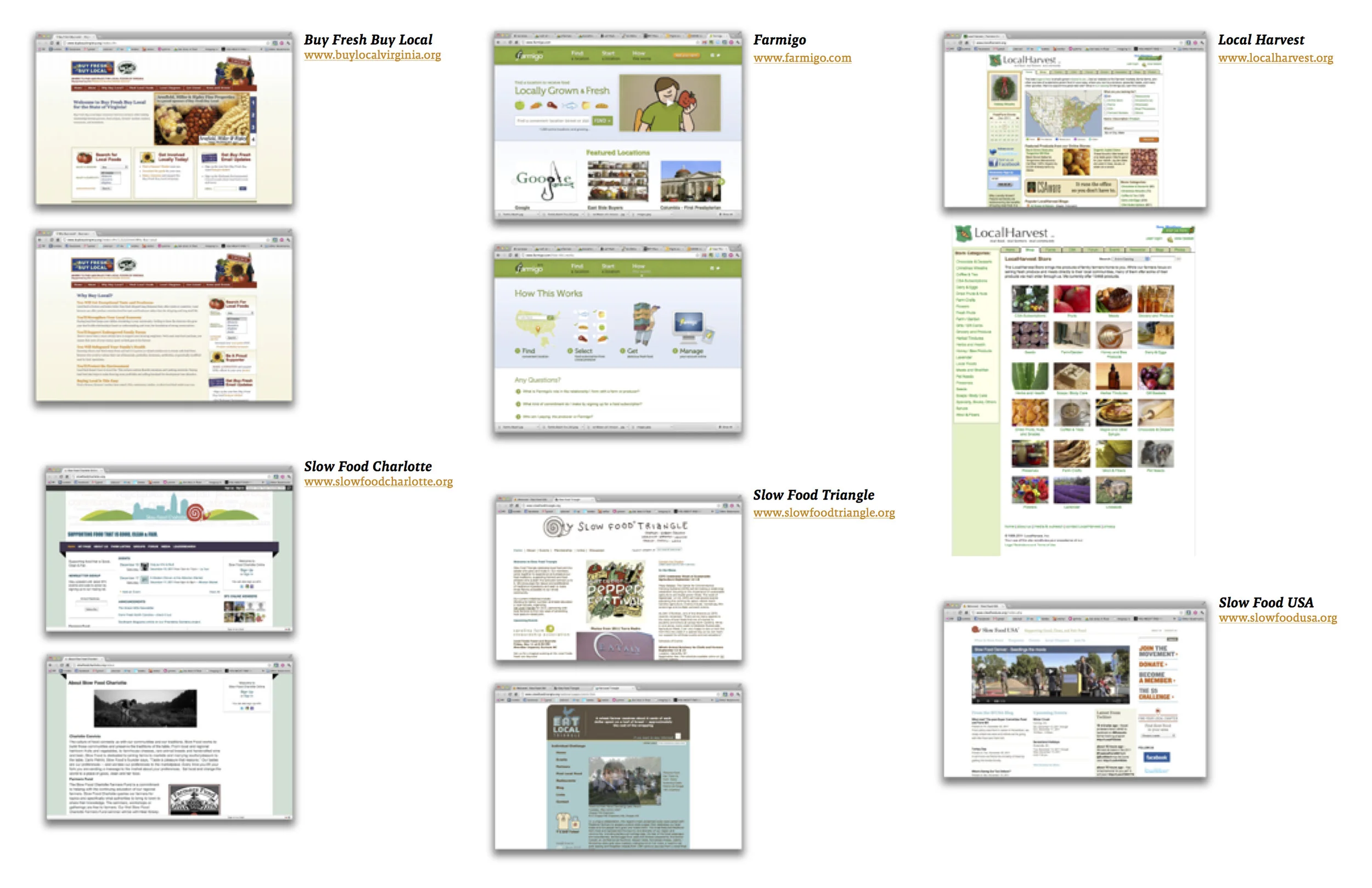Click the 'Local Harvest' title text
The height and width of the screenshot is (888, 1372).
coord(1261,40)
